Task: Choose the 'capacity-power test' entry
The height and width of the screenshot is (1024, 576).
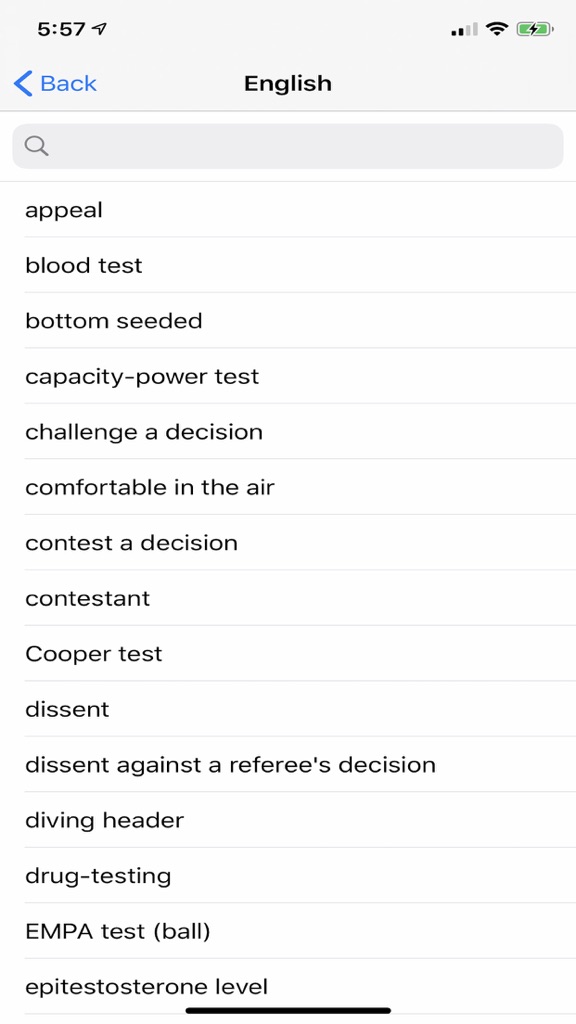Action: coord(288,376)
